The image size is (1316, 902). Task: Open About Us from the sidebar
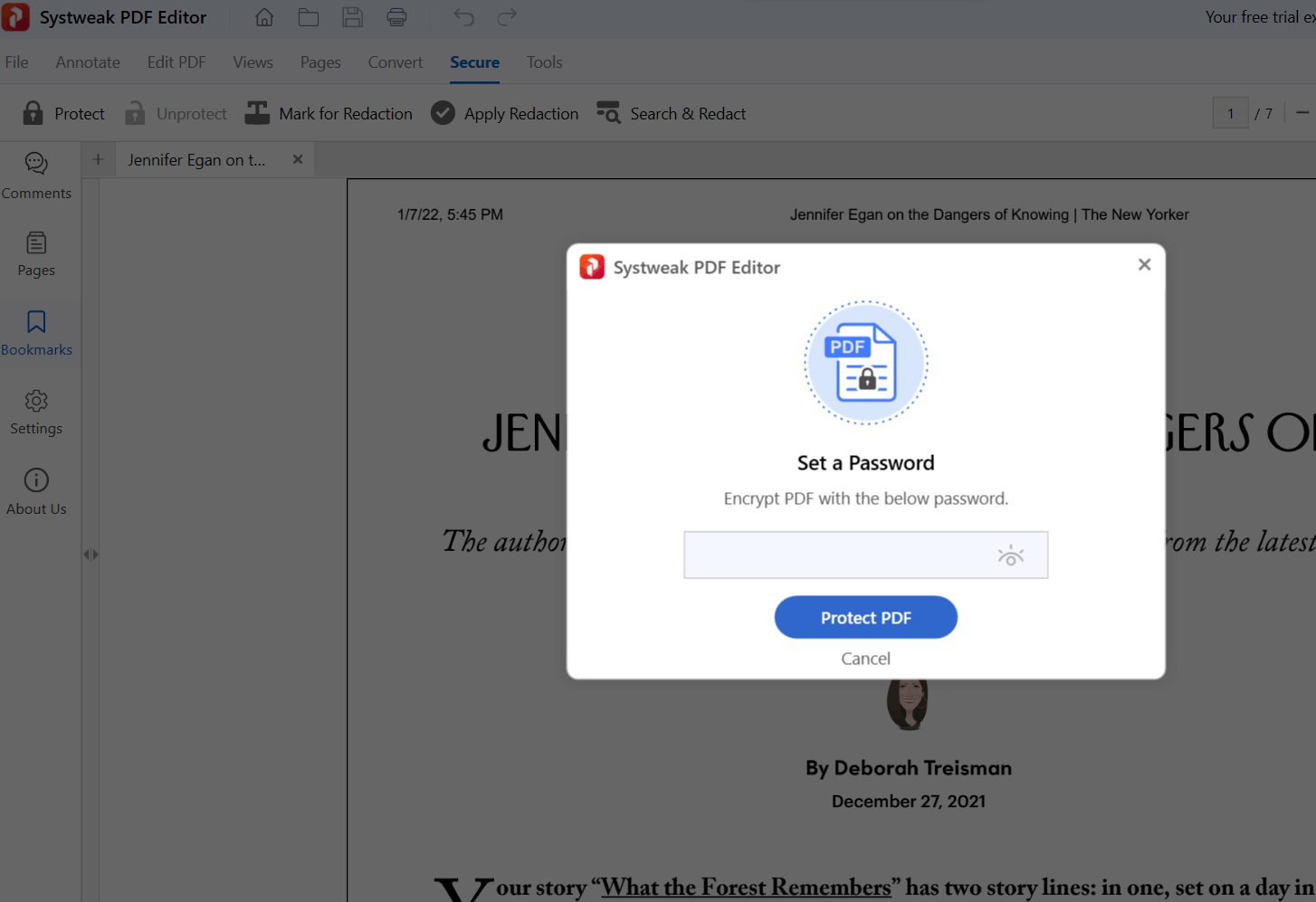point(36,491)
